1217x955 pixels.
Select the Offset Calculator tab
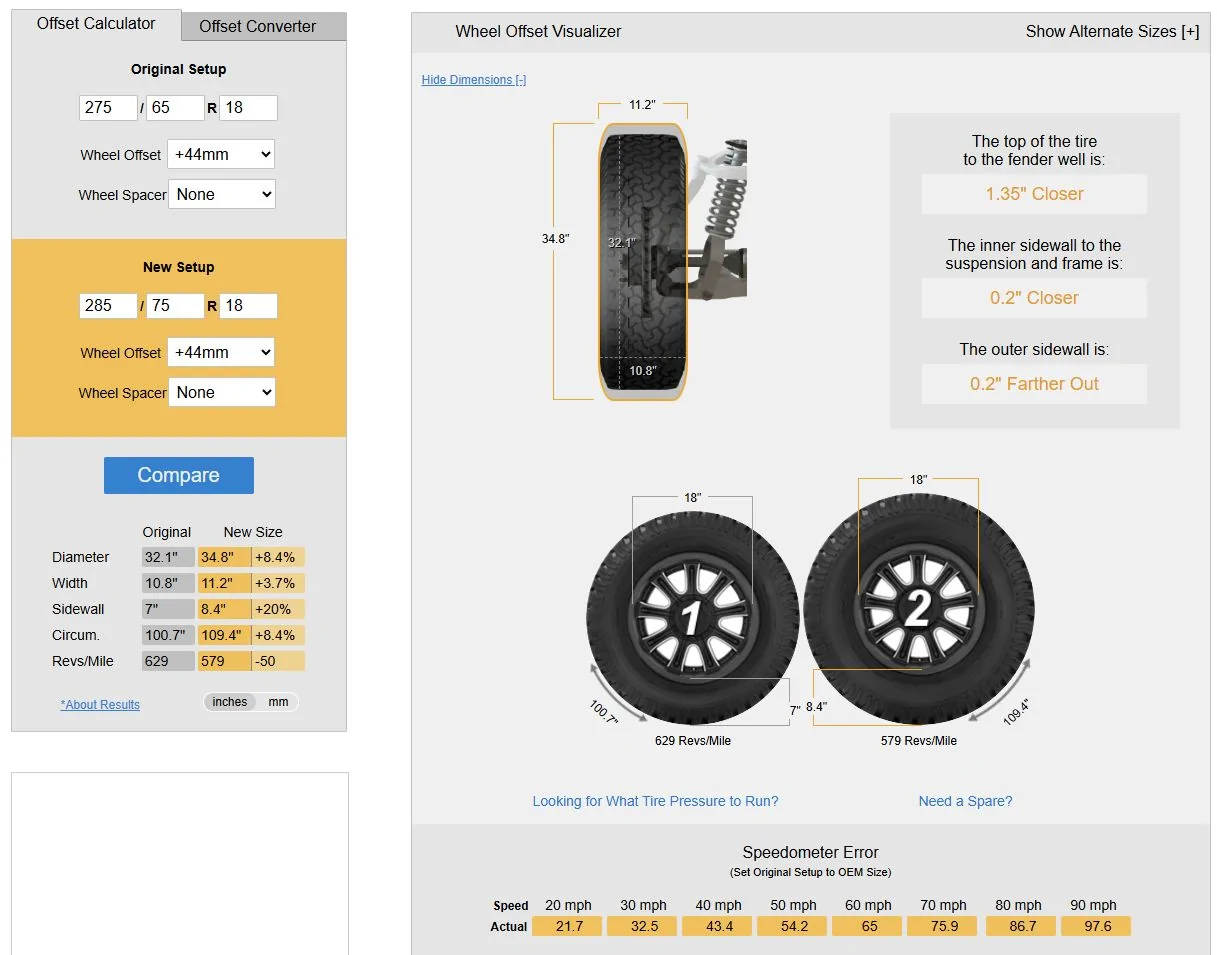[95, 23]
